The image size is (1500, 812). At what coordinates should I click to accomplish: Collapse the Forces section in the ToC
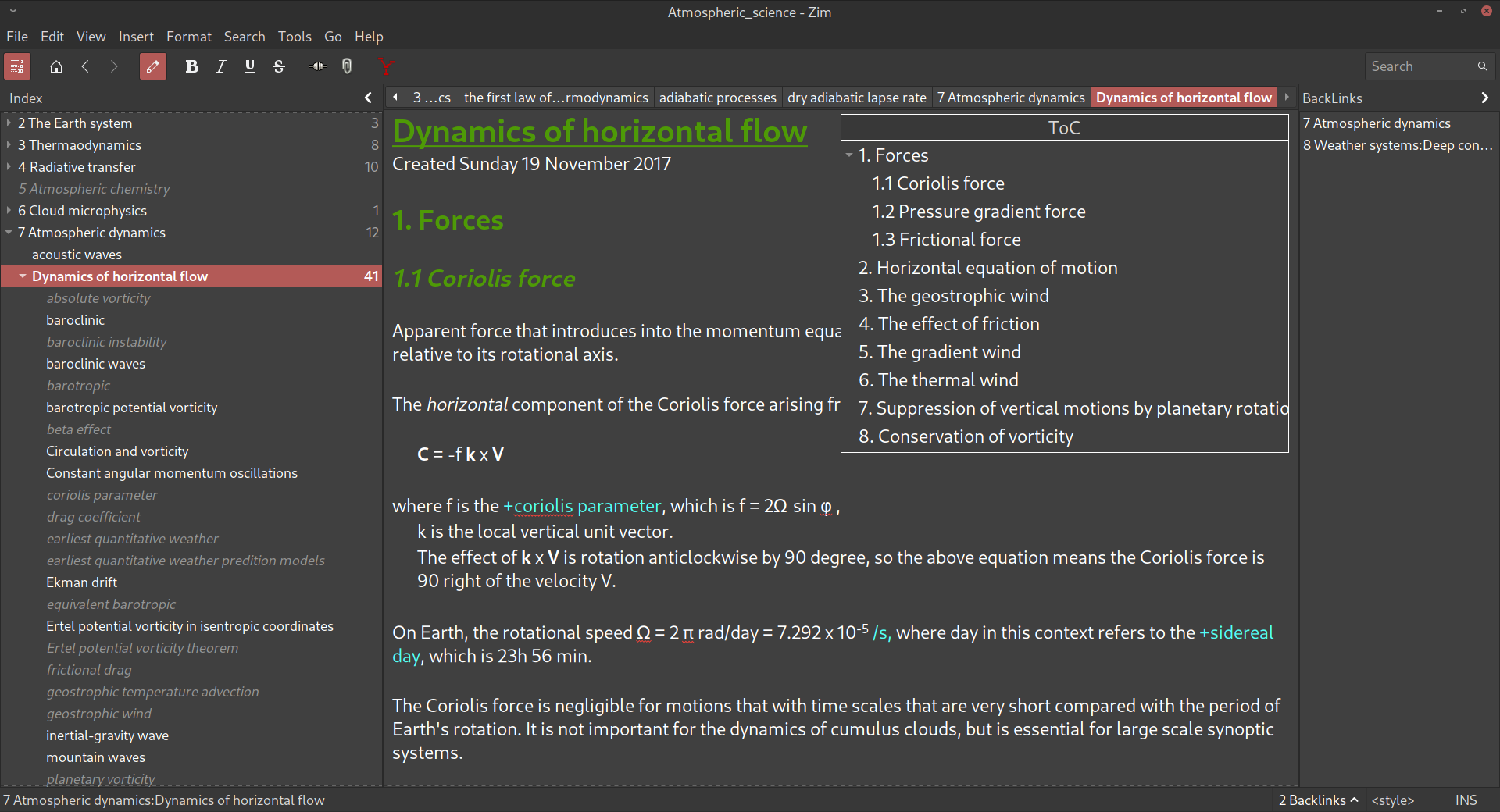click(850, 155)
